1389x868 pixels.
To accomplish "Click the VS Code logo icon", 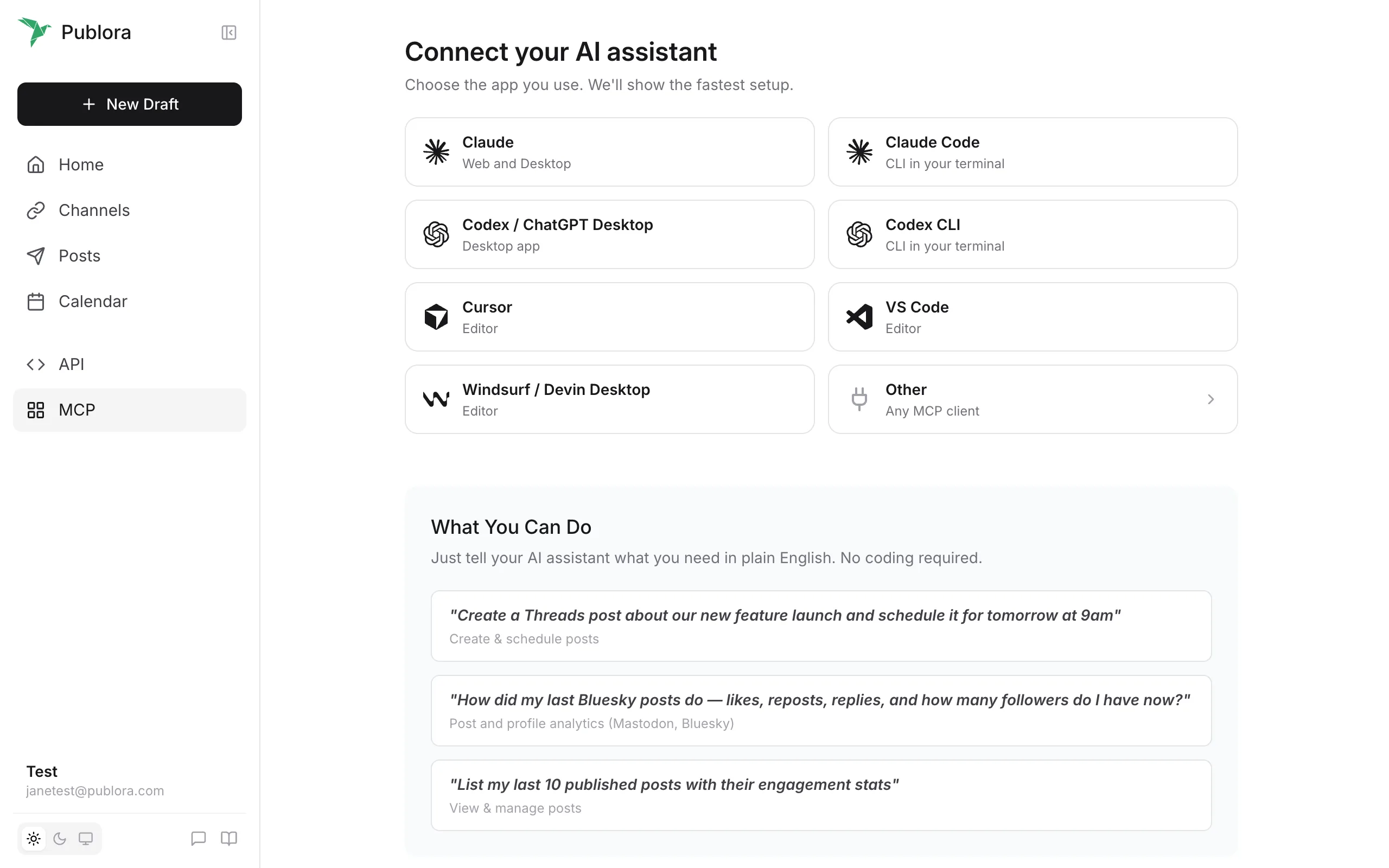I will (x=859, y=317).
